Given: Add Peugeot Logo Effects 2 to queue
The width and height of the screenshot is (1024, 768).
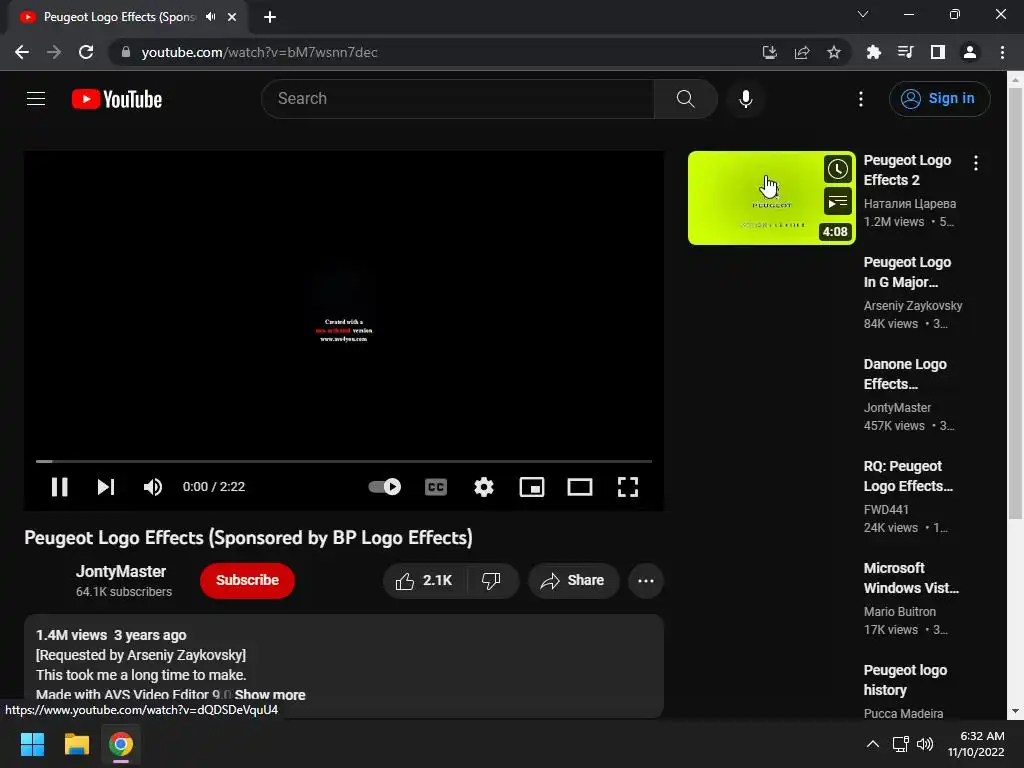Looking at the screenshot, I should coord(837,202).
